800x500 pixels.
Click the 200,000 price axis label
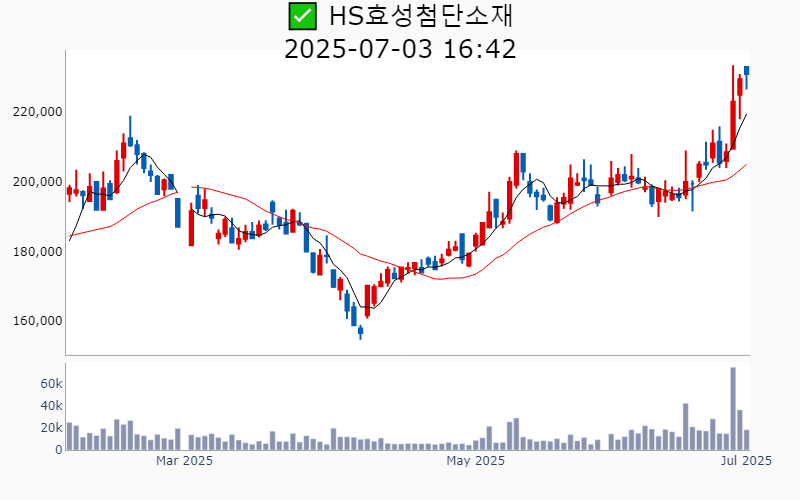click(x=37, y=182)
